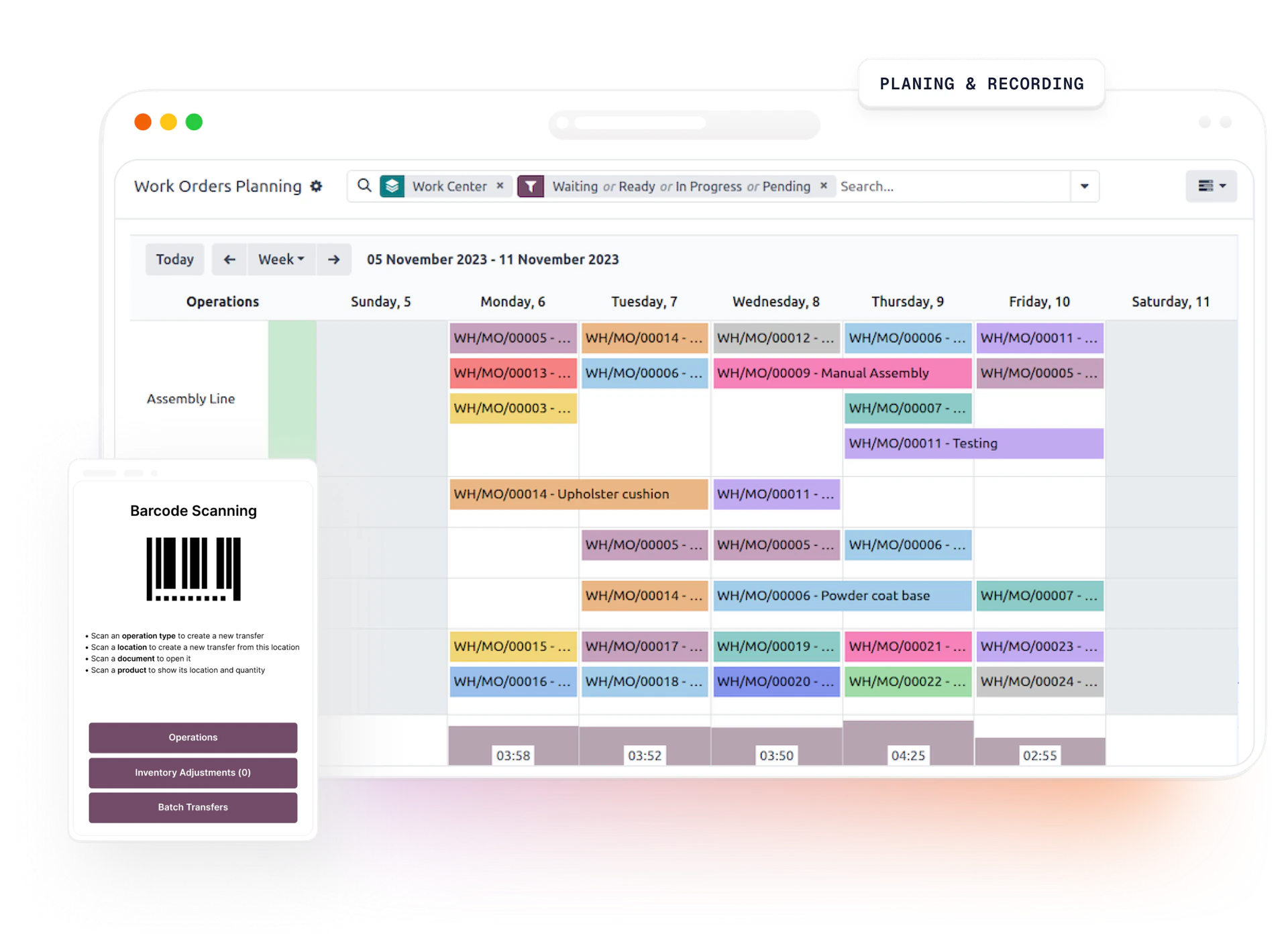Go to the previous week arrow
Image resolution: width=1288 pixels, height=938 pixels.
point(229,260)
